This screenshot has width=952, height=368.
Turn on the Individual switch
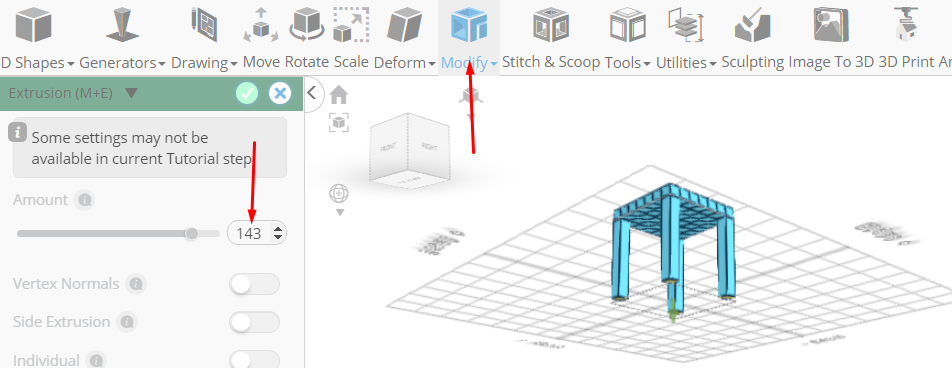254,360
